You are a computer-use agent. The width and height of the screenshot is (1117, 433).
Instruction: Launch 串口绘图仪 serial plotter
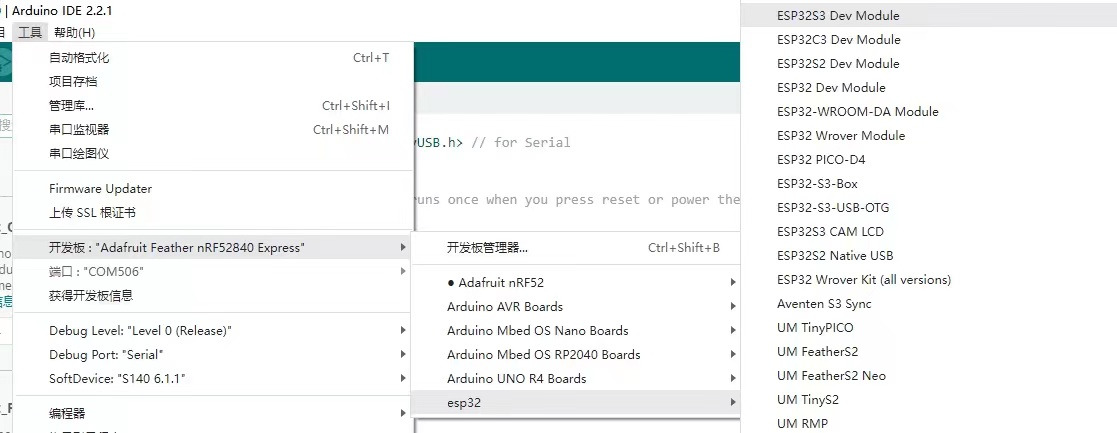pyautogui.click(x=213, y=154)
